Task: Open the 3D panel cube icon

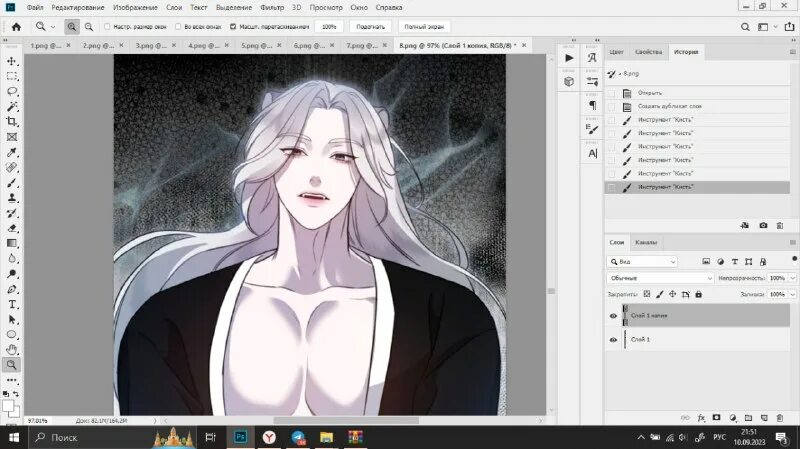Action: point(569,82)
